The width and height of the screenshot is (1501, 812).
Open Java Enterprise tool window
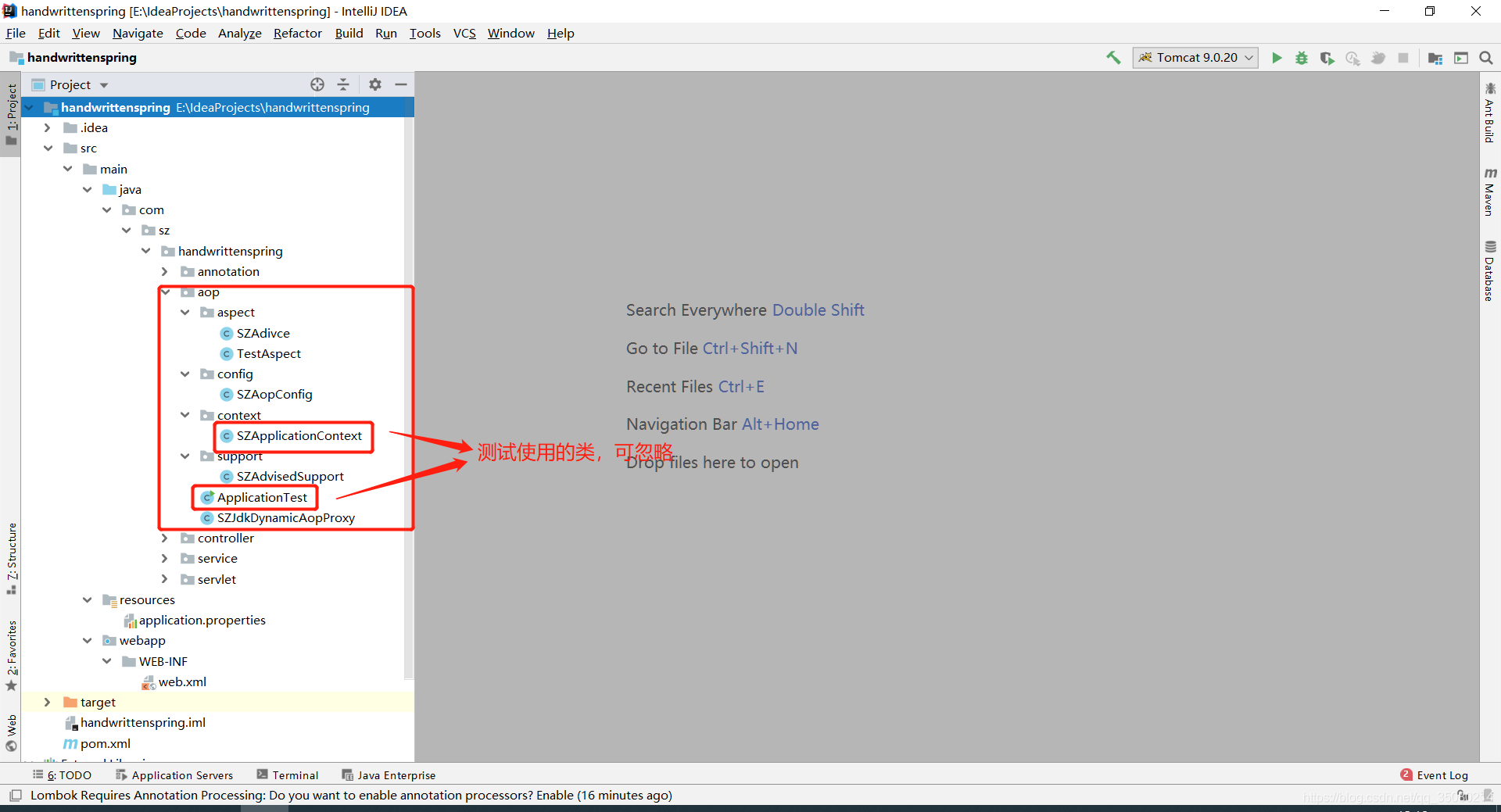pyautogui.click(x=389, y=775)
